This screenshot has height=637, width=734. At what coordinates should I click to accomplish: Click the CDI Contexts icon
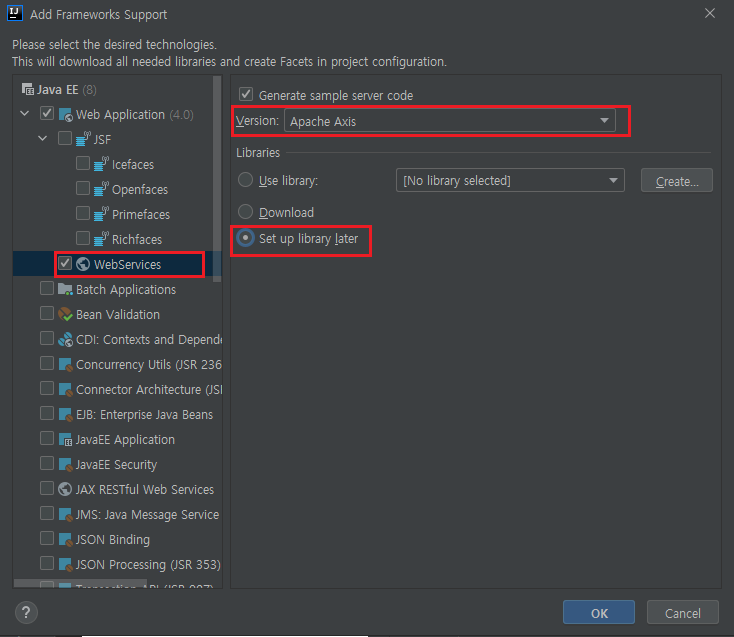(x=65, y=339)
